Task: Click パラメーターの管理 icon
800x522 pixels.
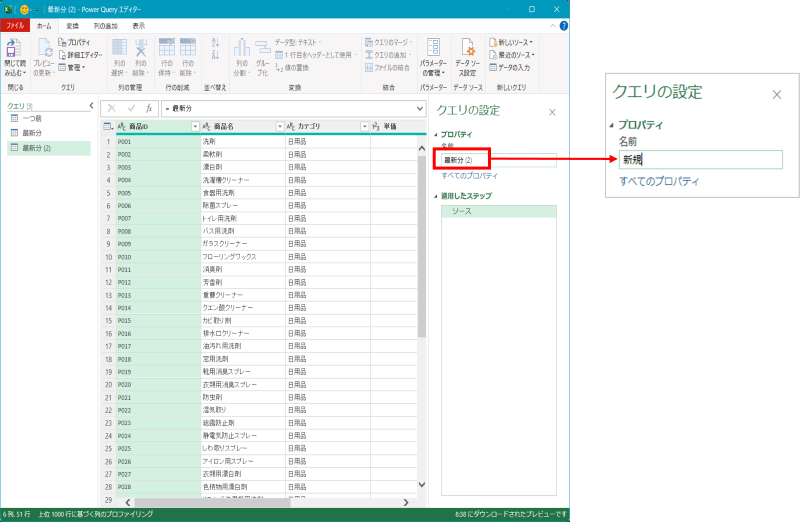Action: (x=433, y=48)
